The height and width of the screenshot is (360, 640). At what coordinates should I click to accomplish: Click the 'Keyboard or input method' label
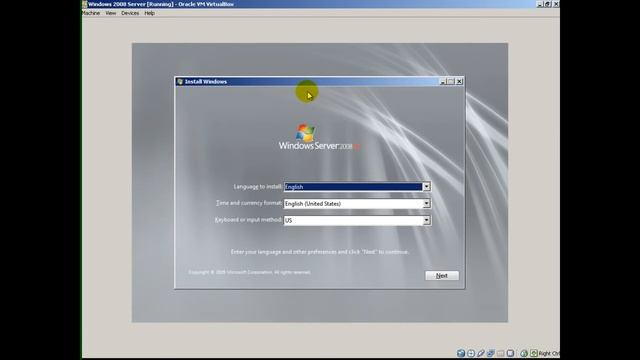pyautogui.click(x=248, y=220)
